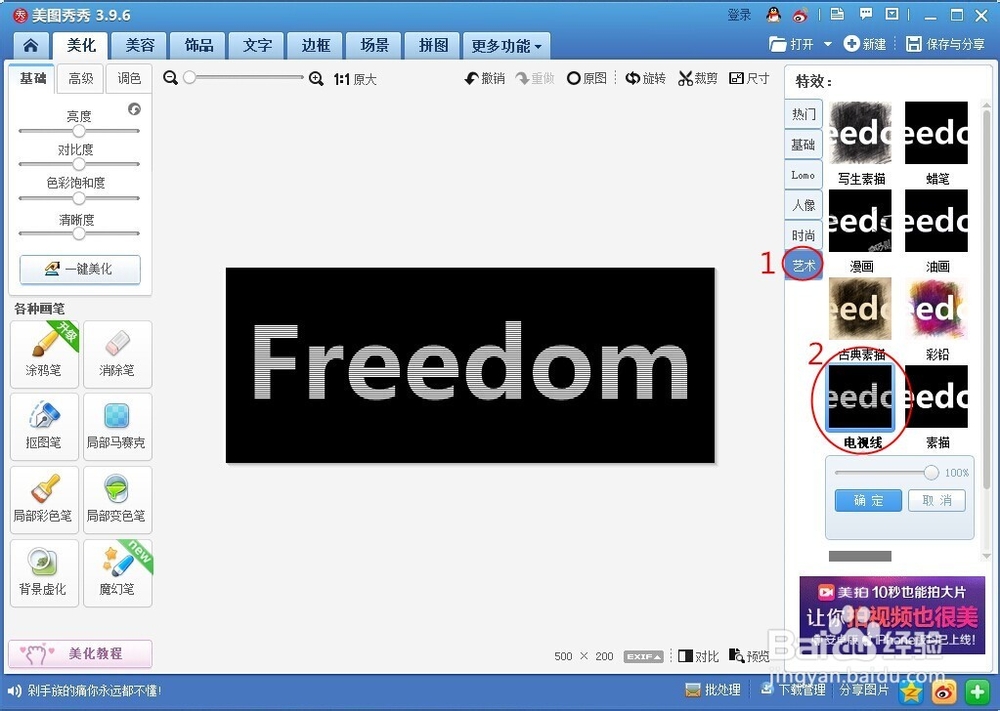
Task: Select the 魔幻笔 tool
Action: tap(117, 573)
